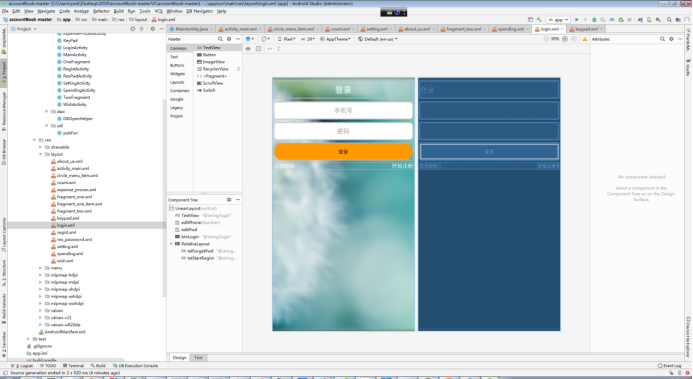Select the phone number field in design preview
693x379 pixels.
tap(343, 110)
